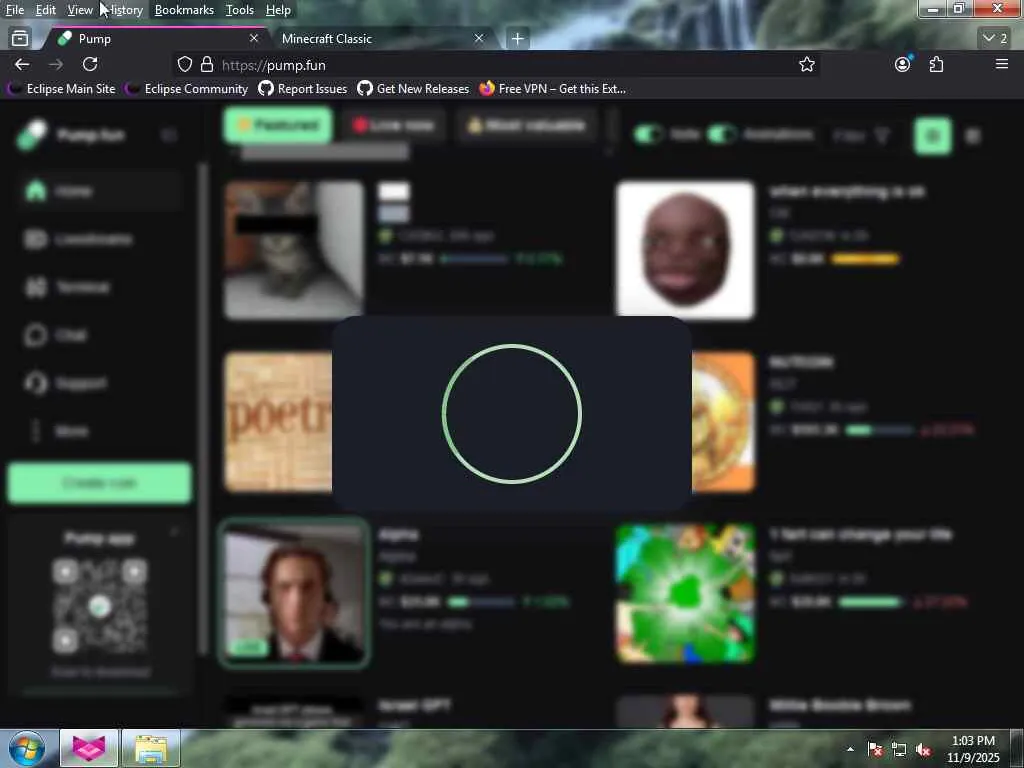
Task: Click the tracking protection shield icon
Action: [x=185, y=64]
